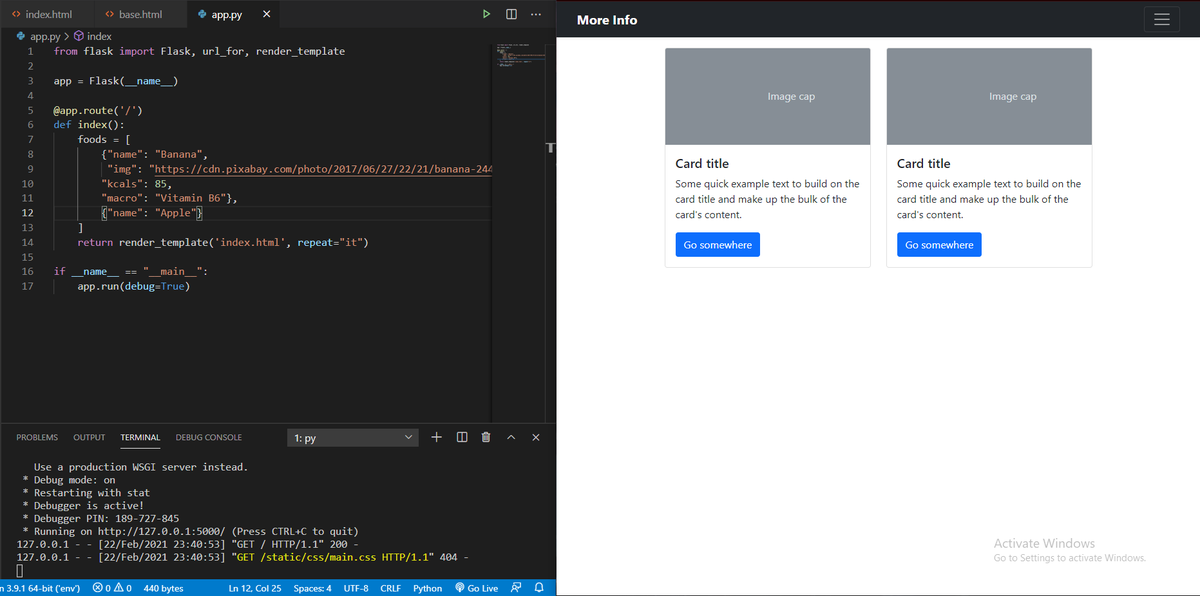Create a new terminal with plus icon

[437, 437]
